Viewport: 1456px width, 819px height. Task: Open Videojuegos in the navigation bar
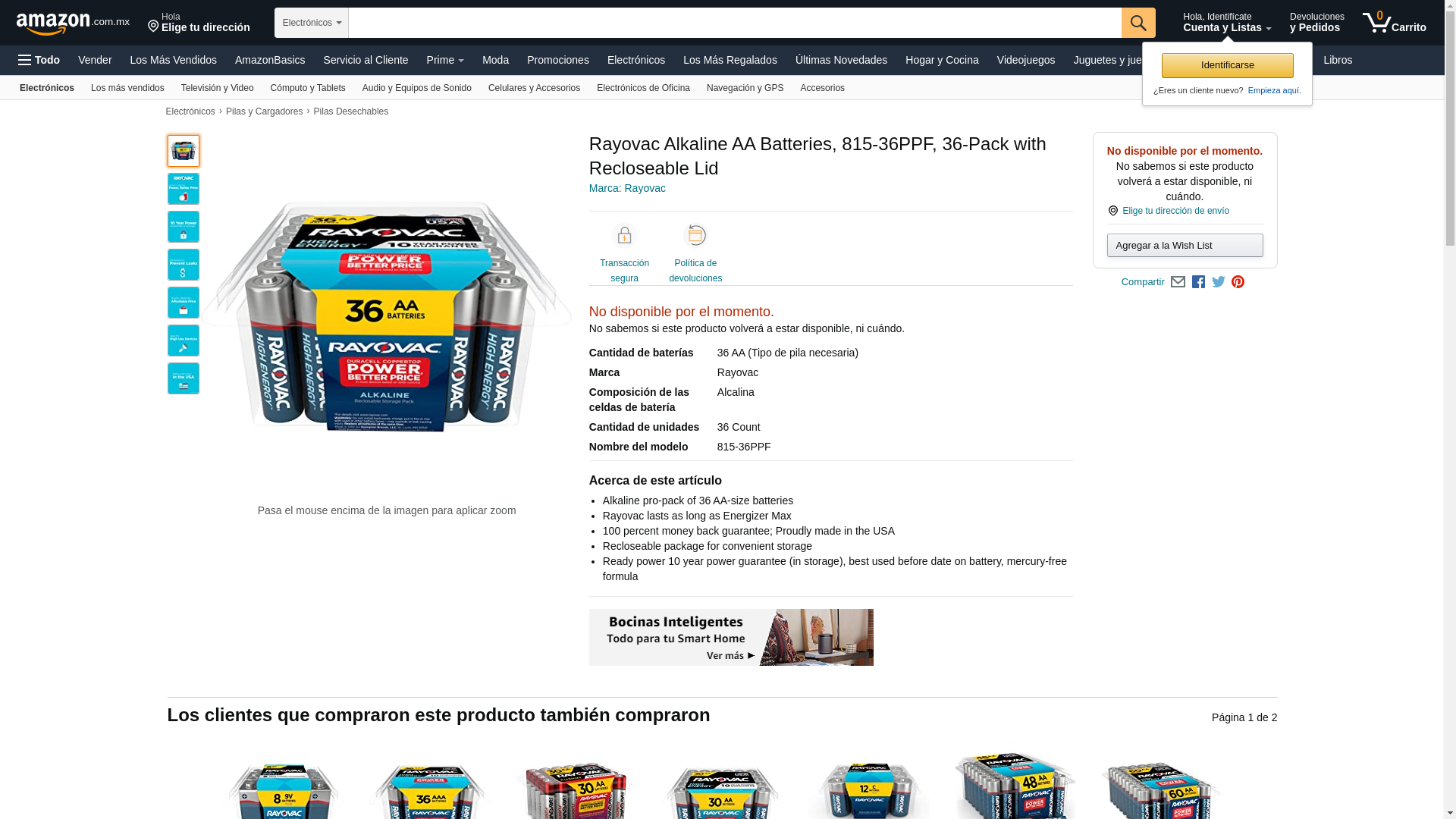click(x=1025, y=60)
